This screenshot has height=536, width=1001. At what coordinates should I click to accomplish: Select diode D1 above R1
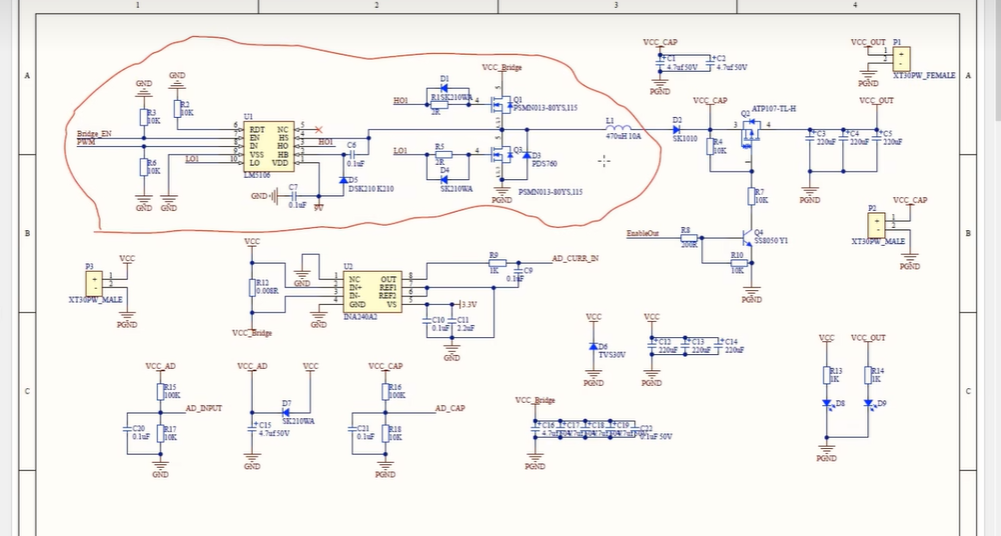(x=444, y=88)
